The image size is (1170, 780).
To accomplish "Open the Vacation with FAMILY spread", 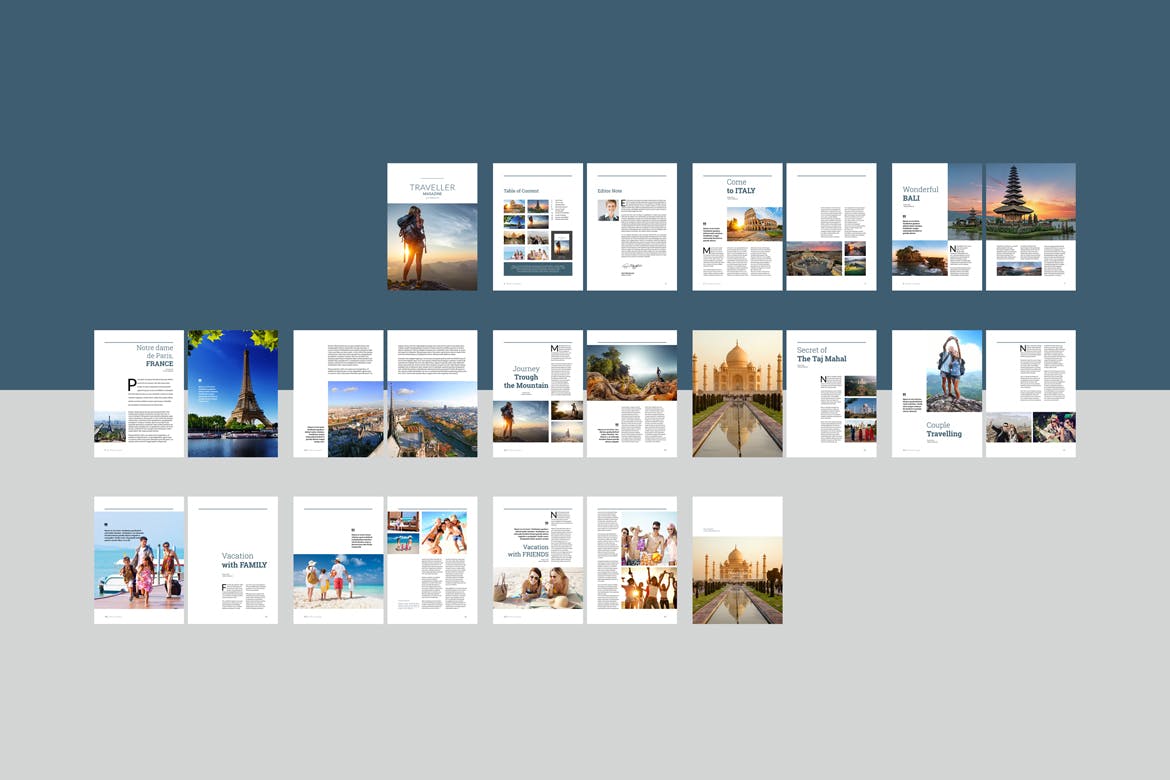I will pyautogui.click(x=232, y=559).
